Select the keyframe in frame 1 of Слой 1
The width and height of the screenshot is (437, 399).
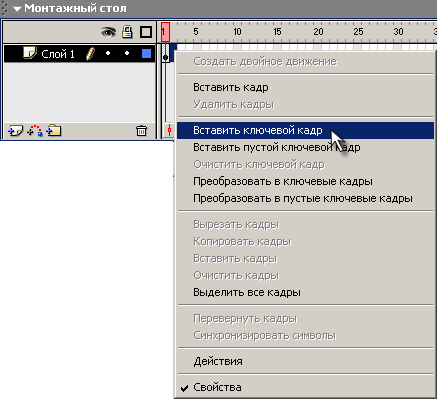[166, 53]
